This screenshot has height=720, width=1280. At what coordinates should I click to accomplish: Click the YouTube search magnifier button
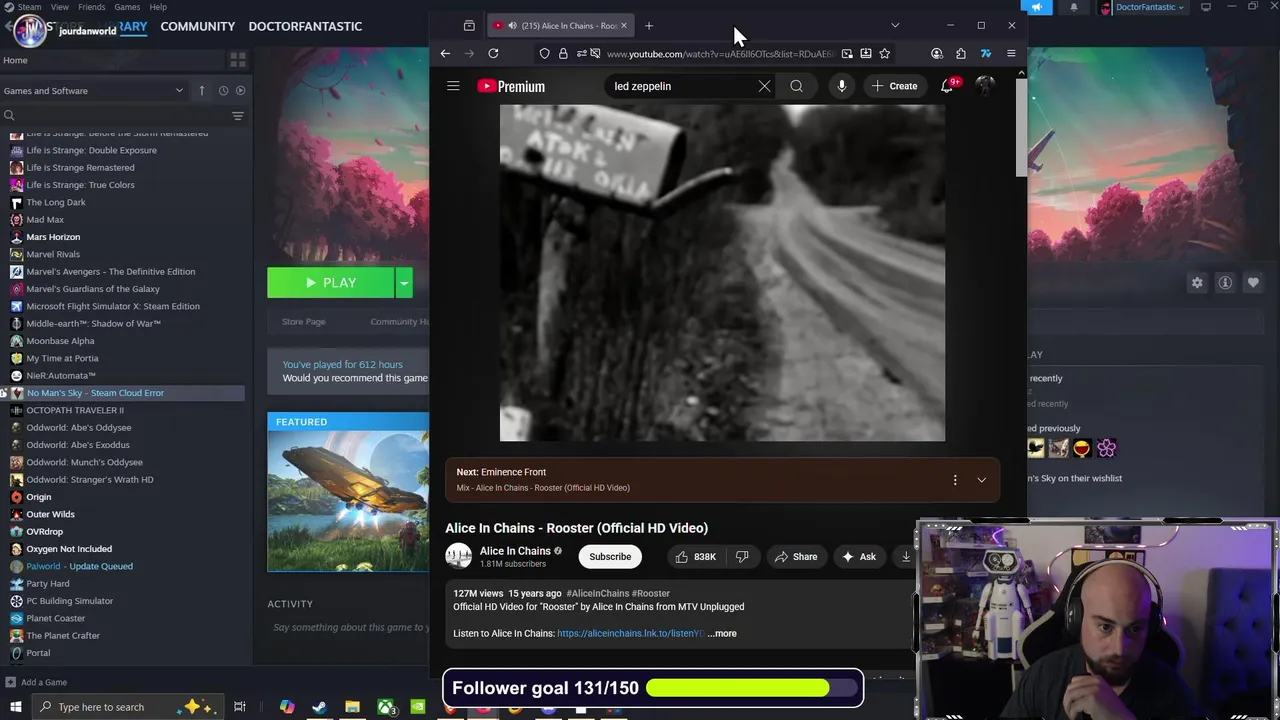pyautogui.click(x=796, y=86)
